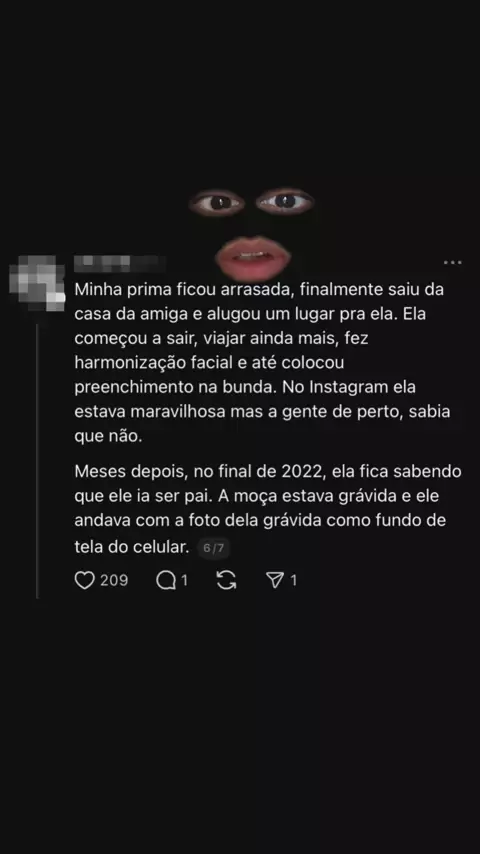The image size is (480, 854).
Task: Tap the share count beside paper plane
Action: pos(294,581)
